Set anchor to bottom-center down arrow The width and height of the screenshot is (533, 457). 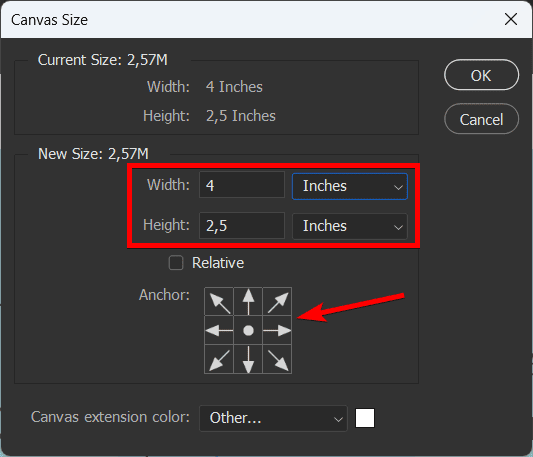point(248,359)
